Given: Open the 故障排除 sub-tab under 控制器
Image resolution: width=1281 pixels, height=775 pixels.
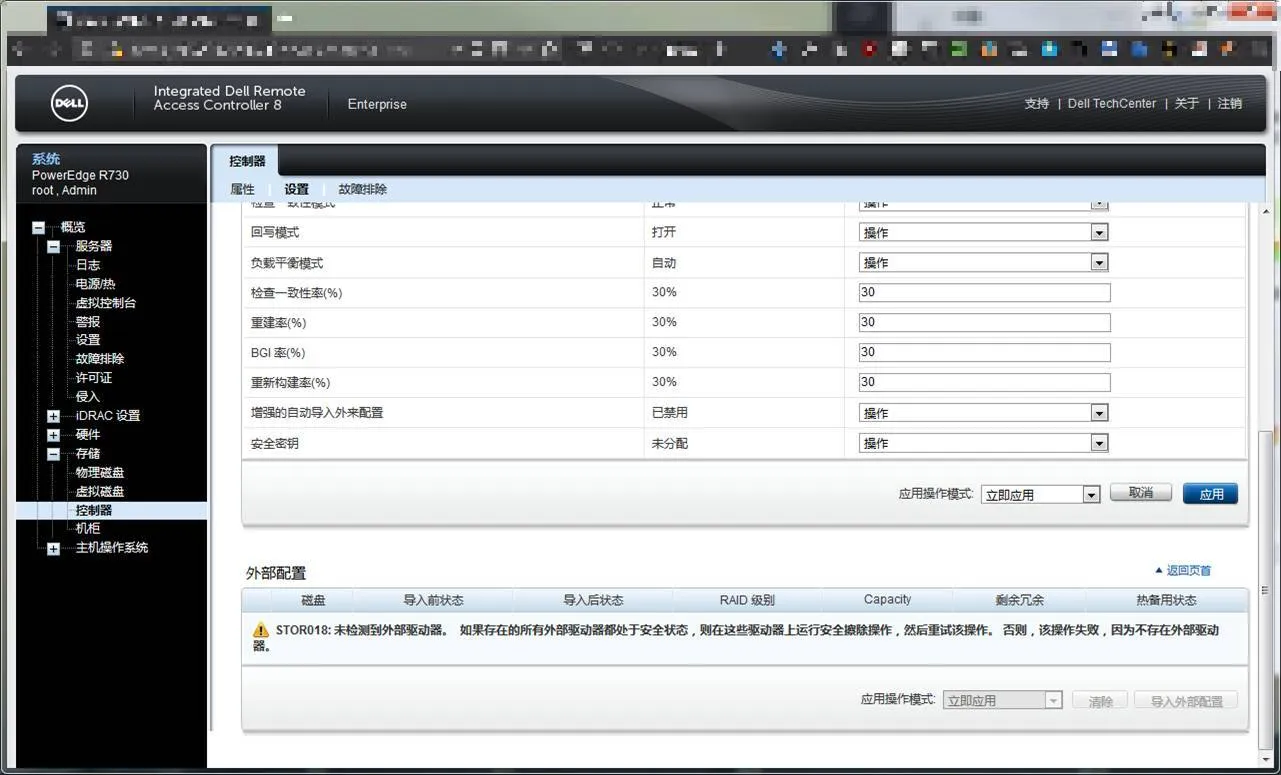Looking at the screenshot, I should point(363,189).
